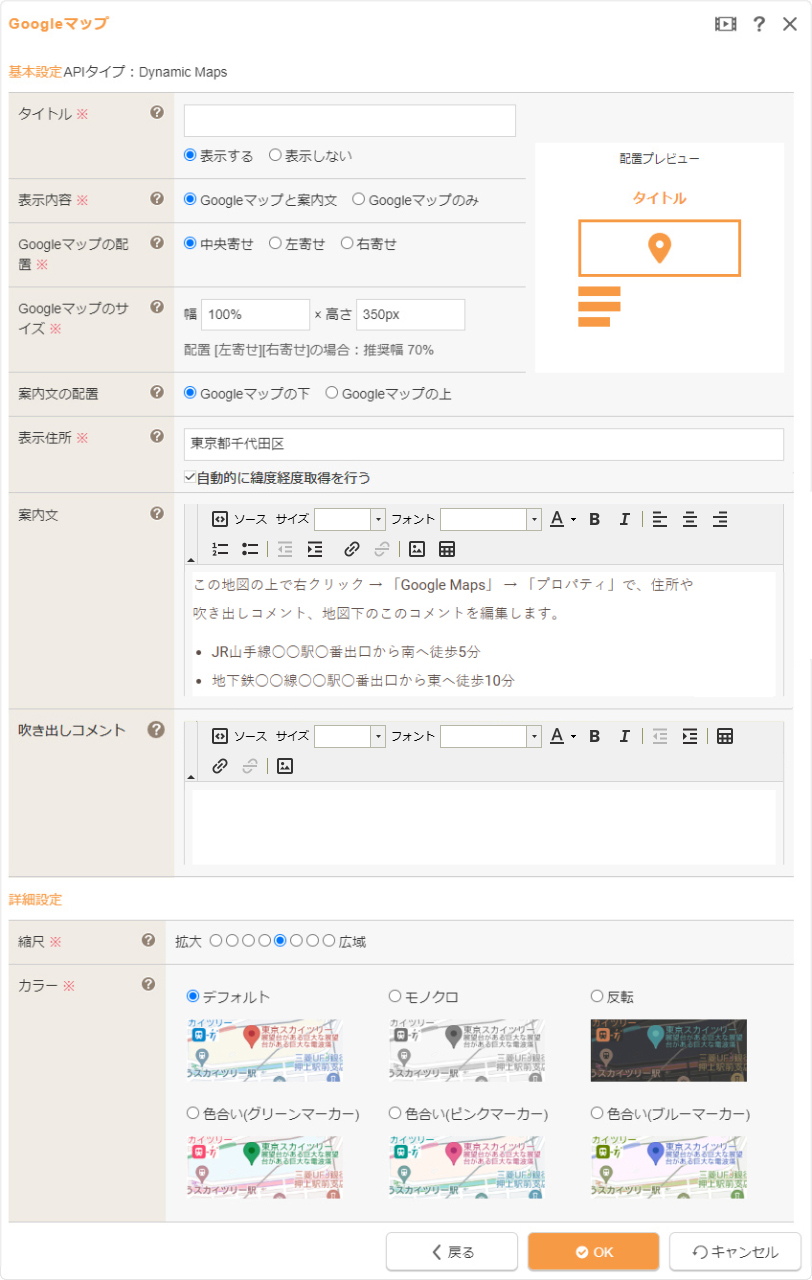The image size is (812, 1280).
Task: Show help for 吹き出しコメント row
Action: tap(156, 729)
